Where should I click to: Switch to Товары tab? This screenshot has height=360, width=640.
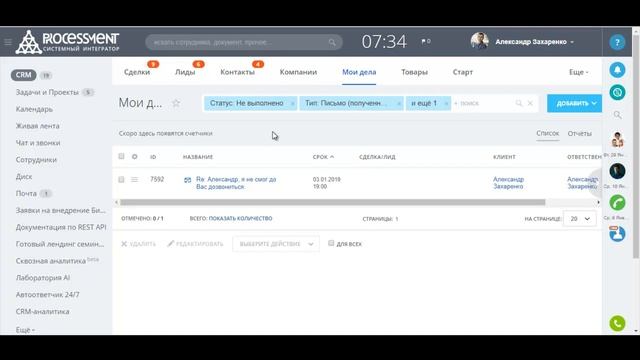tap(414, 72)
